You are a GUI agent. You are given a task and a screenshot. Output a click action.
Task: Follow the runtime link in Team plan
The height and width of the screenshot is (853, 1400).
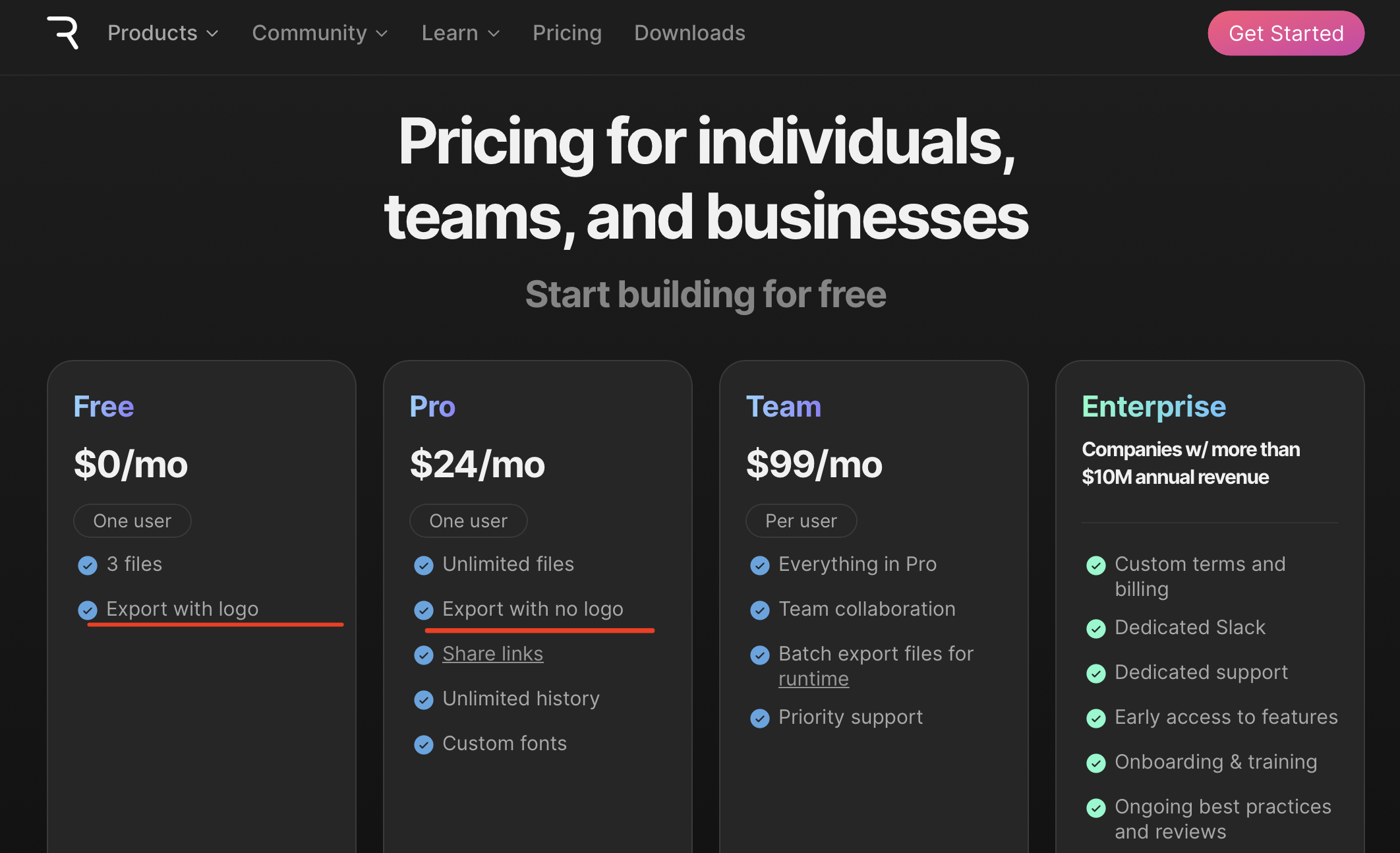[813, 678]
